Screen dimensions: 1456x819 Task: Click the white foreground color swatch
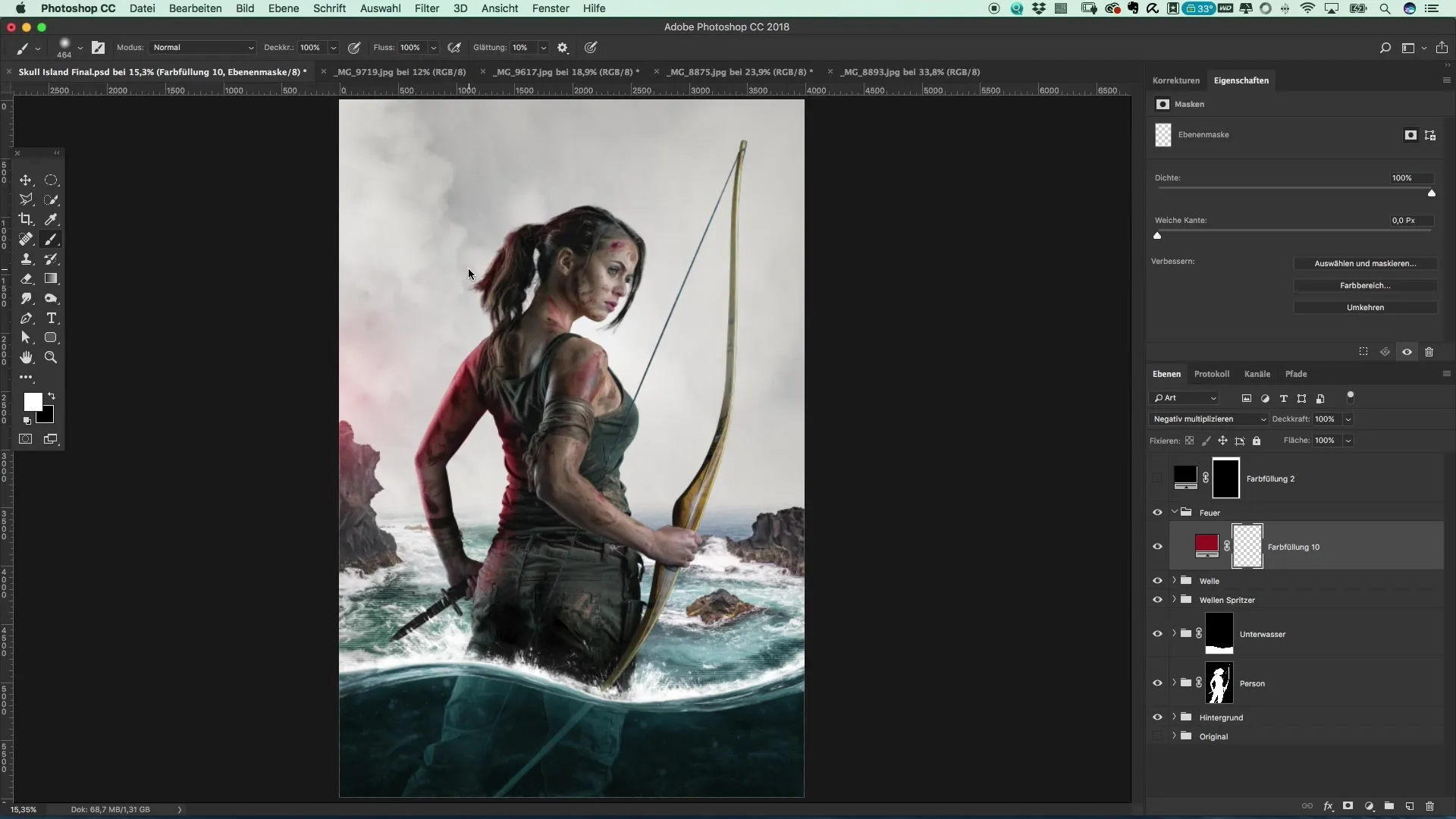click(x=32, y=402)
